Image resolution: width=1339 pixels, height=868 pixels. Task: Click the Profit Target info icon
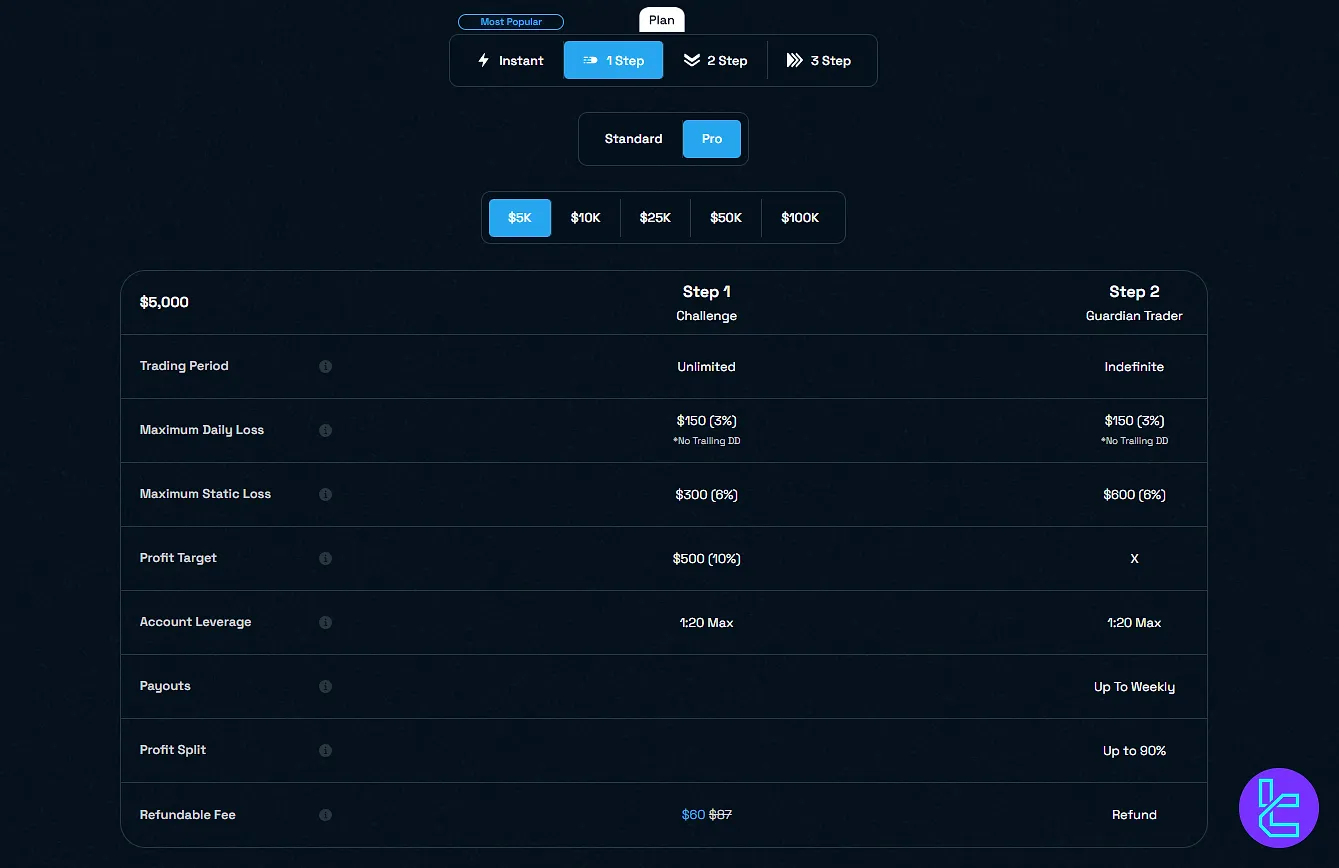pos(325,559)
